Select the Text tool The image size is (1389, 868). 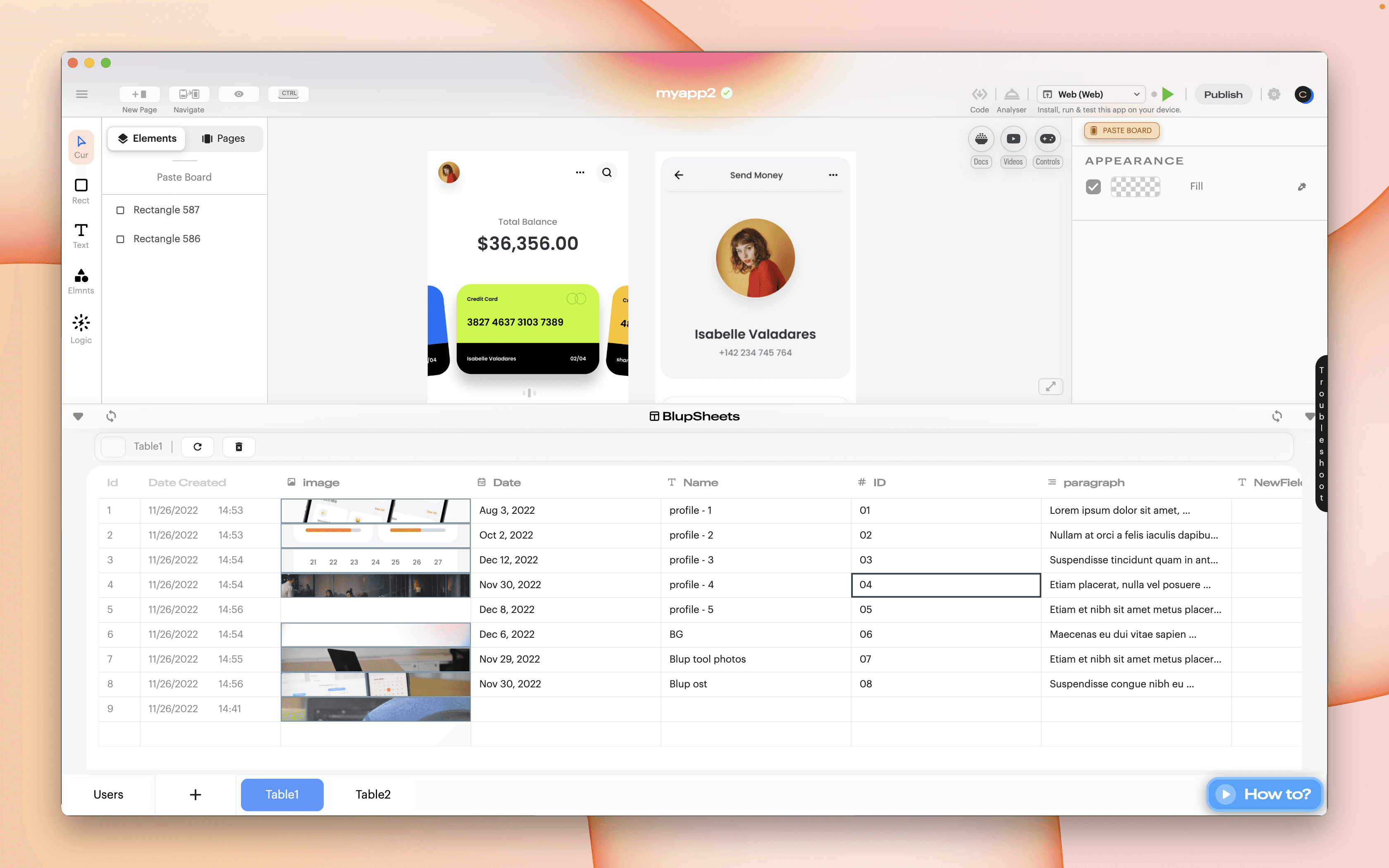tap(81, 230)
